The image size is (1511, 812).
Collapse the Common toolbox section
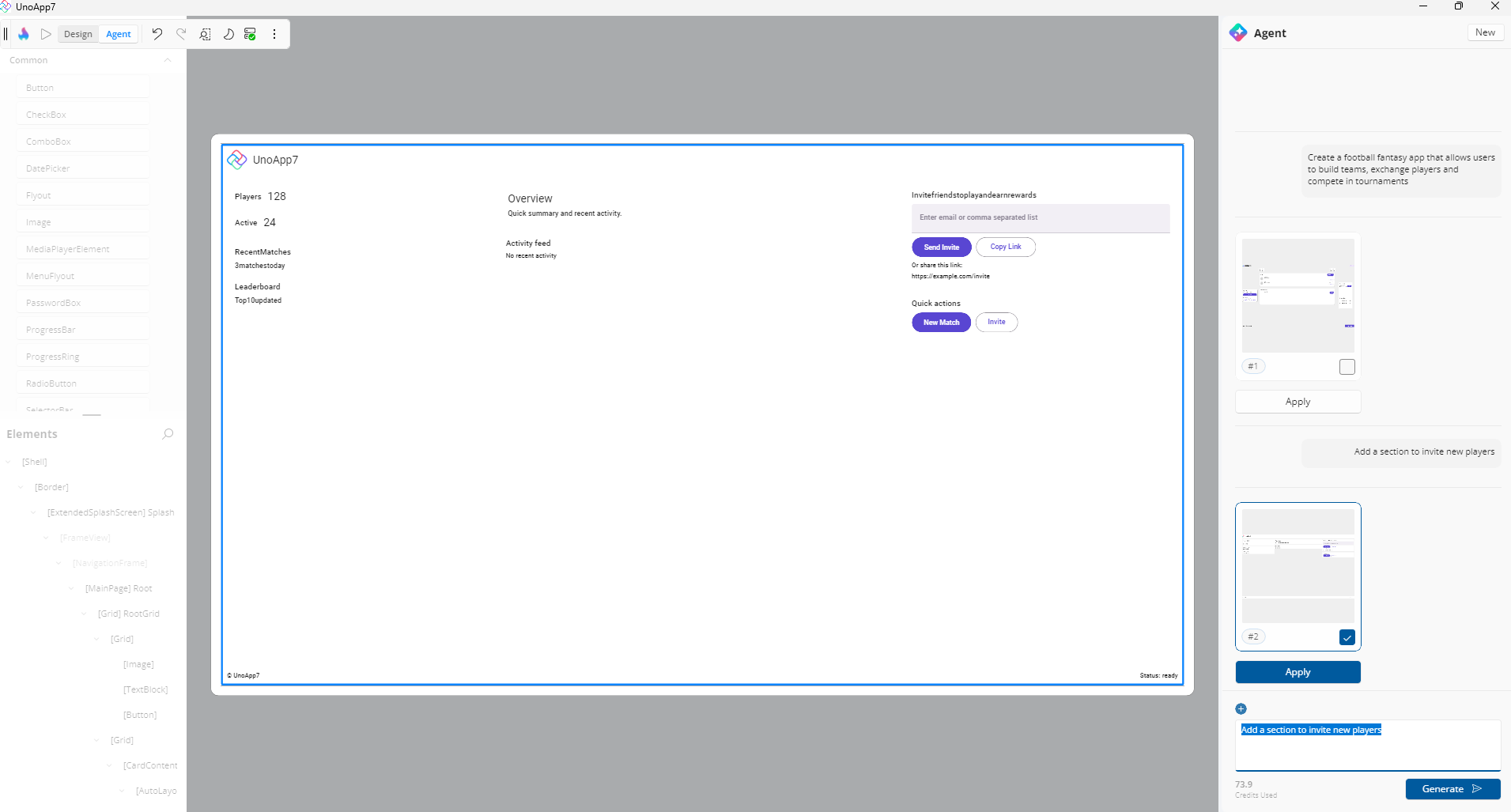click(167, 60)
